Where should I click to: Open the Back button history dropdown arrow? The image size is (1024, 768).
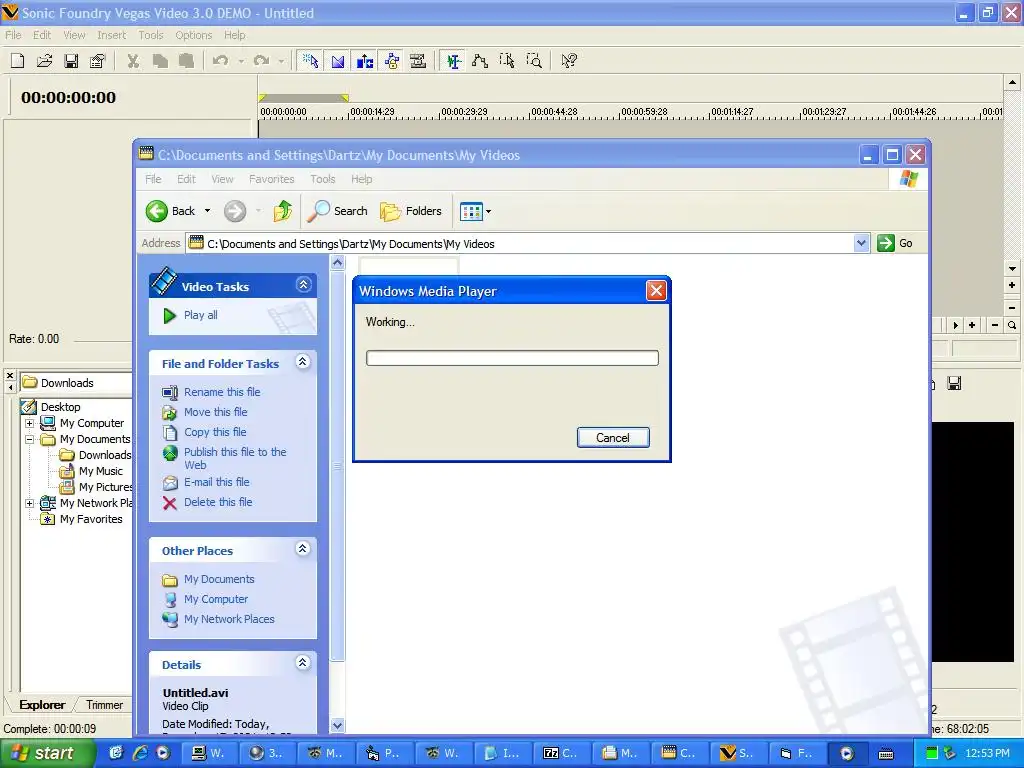(208, 211)
